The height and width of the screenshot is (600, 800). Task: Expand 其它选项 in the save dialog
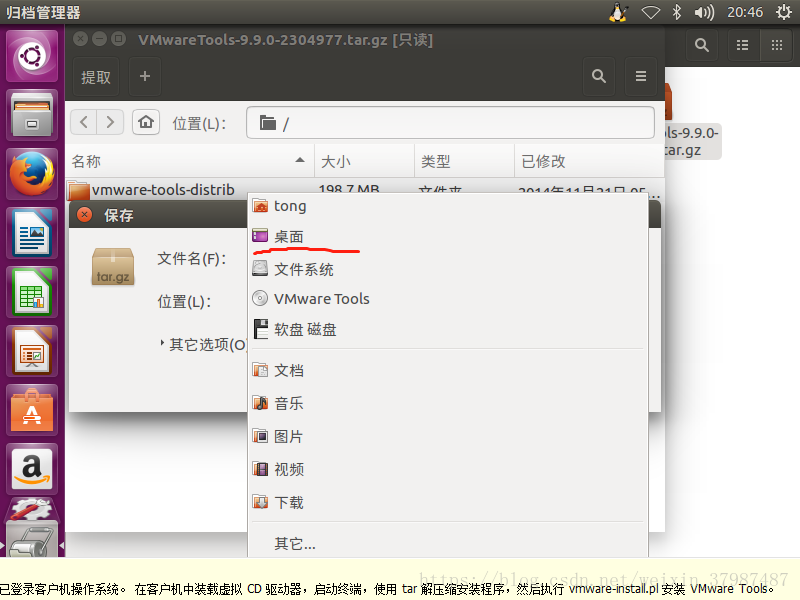coord(203,344)
